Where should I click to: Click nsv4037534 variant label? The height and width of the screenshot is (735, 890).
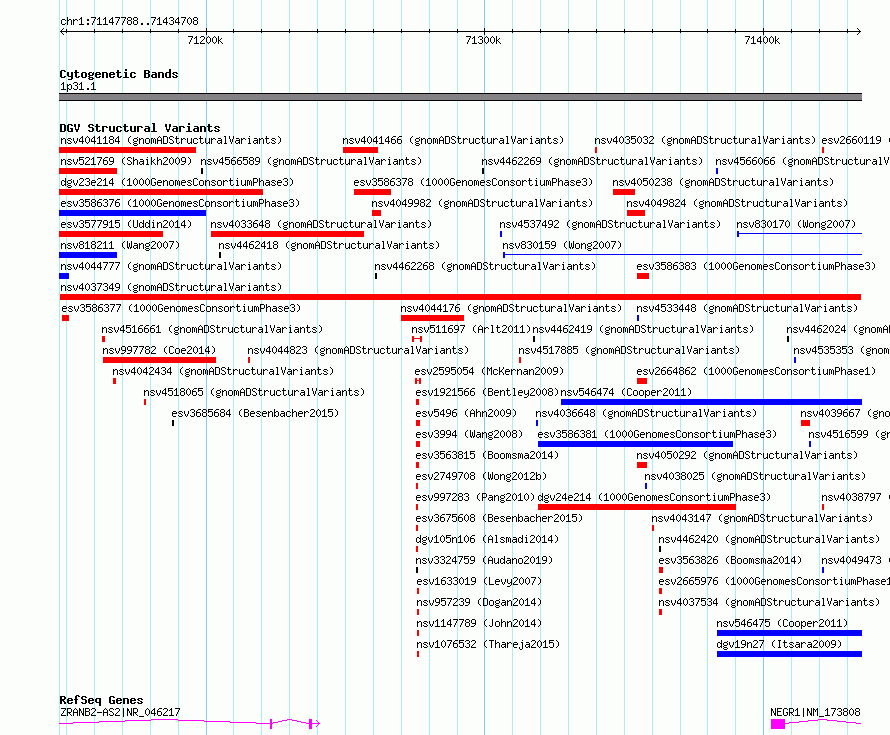769,602
